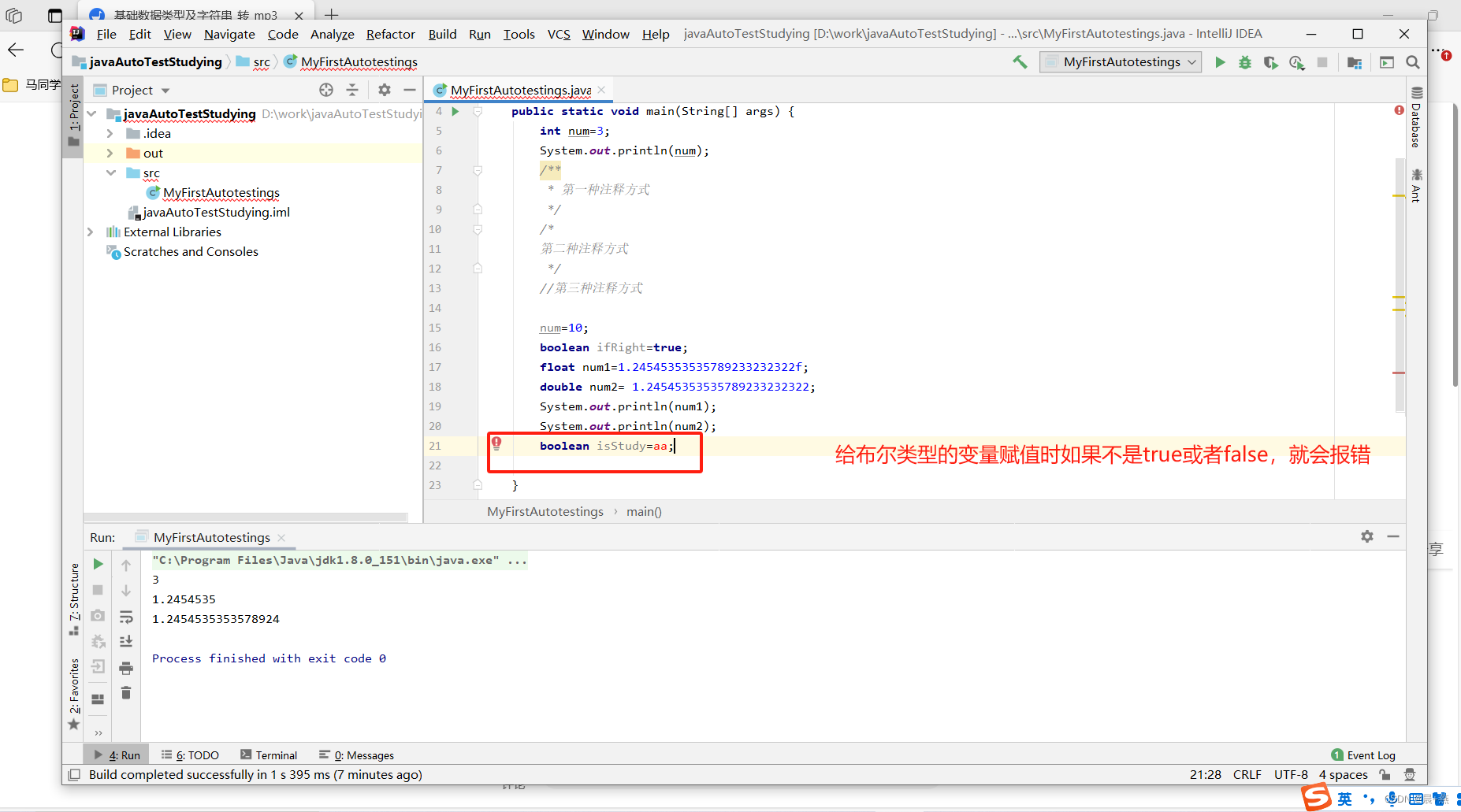Image resolution: width=1461 pixels, height=812 pixels.
Task: Open the Refactor menu
Action: point(391,34)
